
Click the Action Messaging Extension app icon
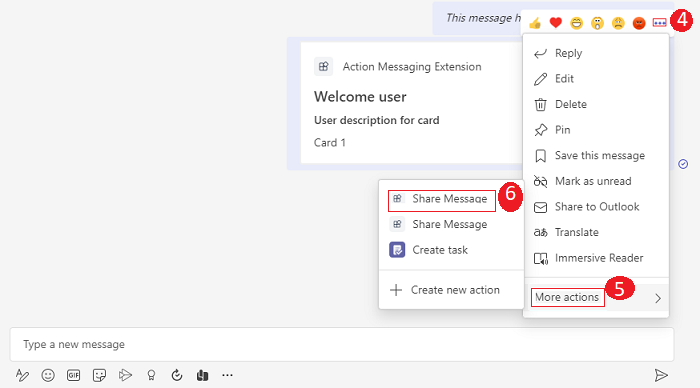[x=323, y=67]
